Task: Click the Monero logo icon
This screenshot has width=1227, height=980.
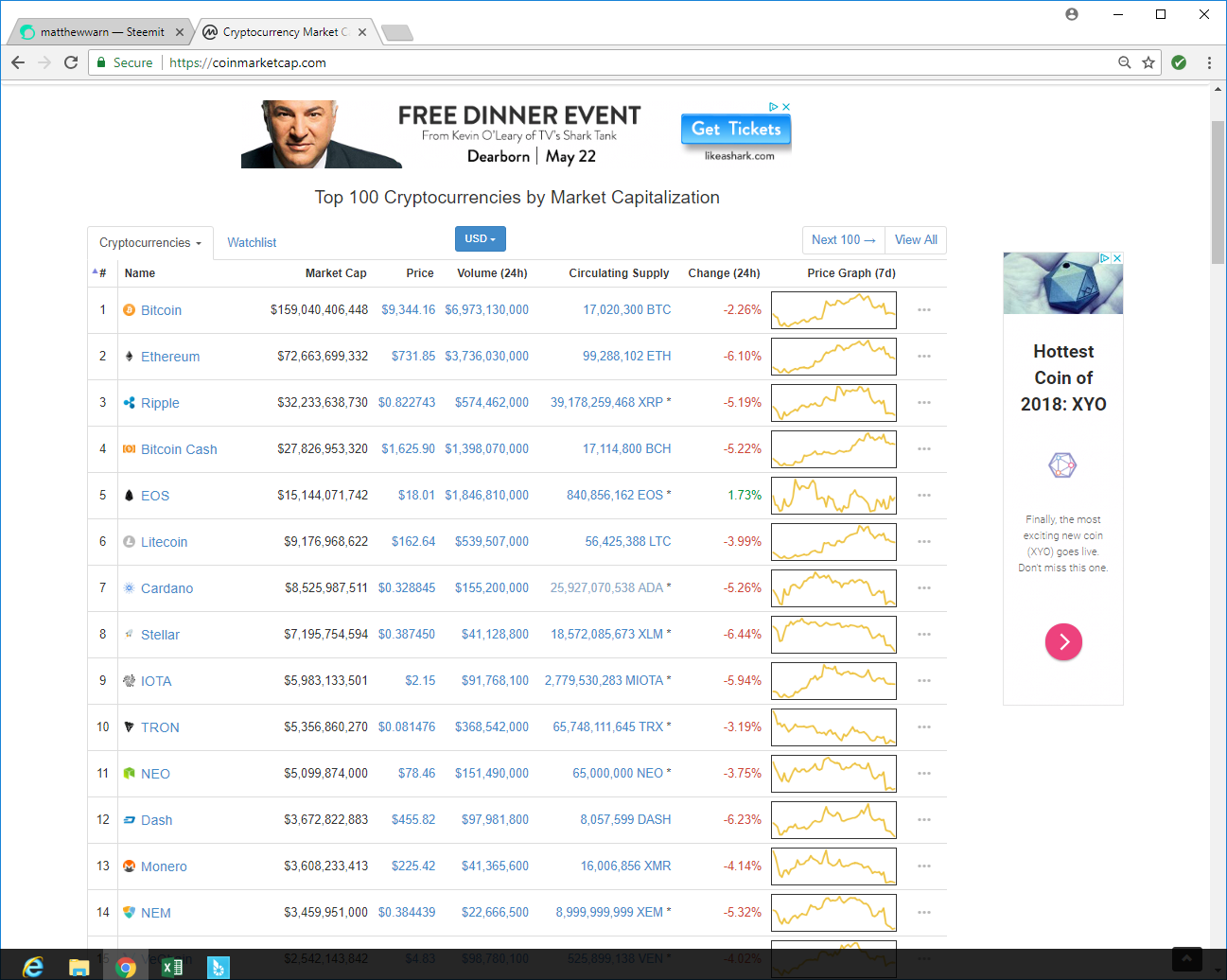Action: tap(130, 866)
